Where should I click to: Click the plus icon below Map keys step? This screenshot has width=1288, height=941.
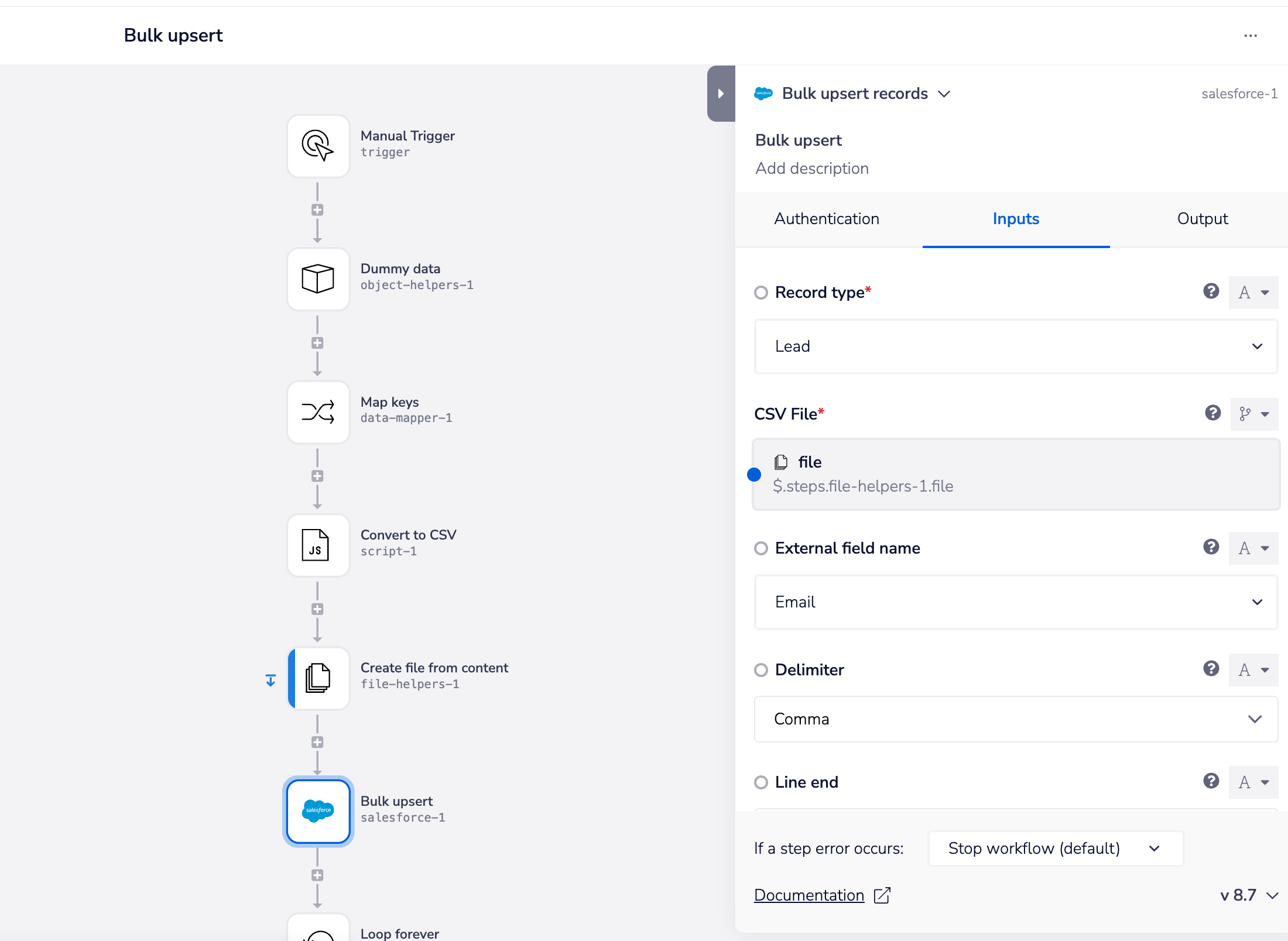[x=318, y=476]
